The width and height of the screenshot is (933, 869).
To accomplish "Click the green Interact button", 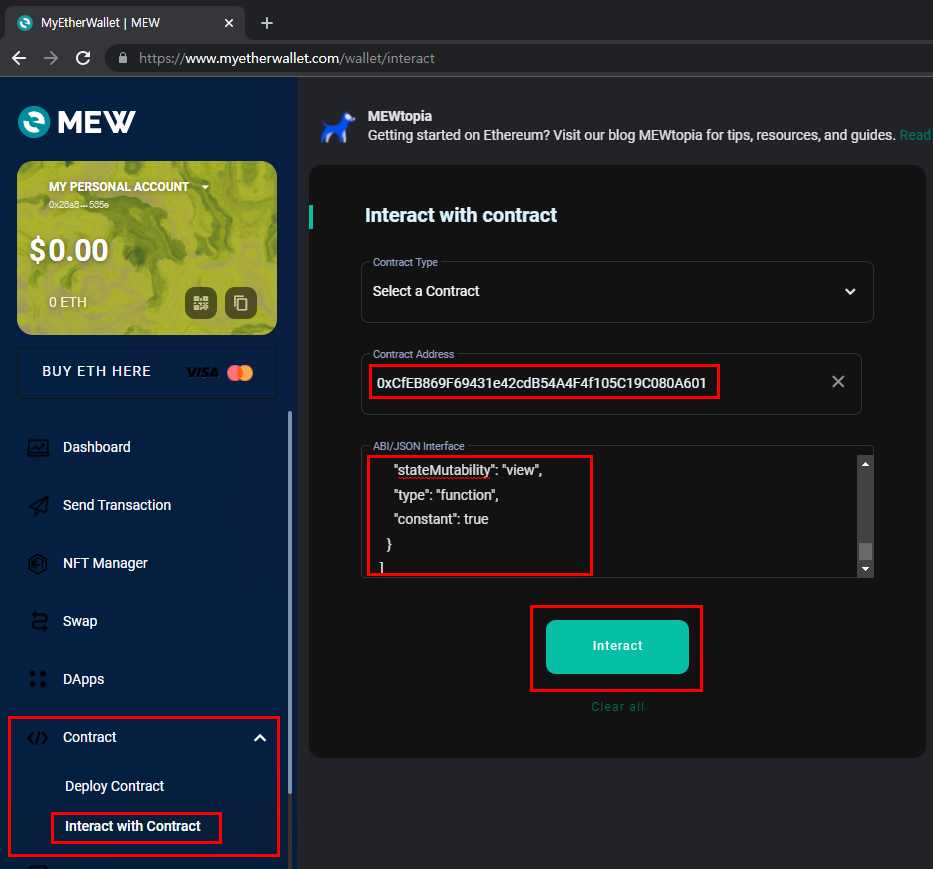I will click(x=617, y=646).
